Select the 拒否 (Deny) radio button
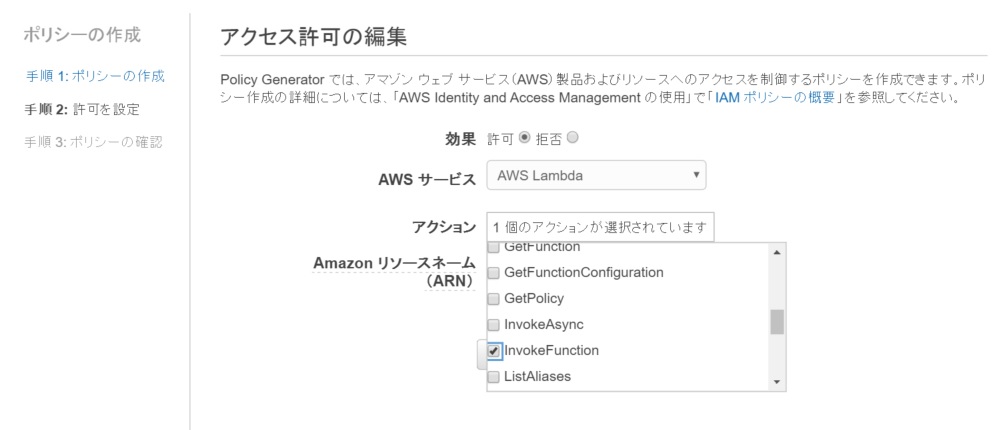1002x430 pixels. 572,137
